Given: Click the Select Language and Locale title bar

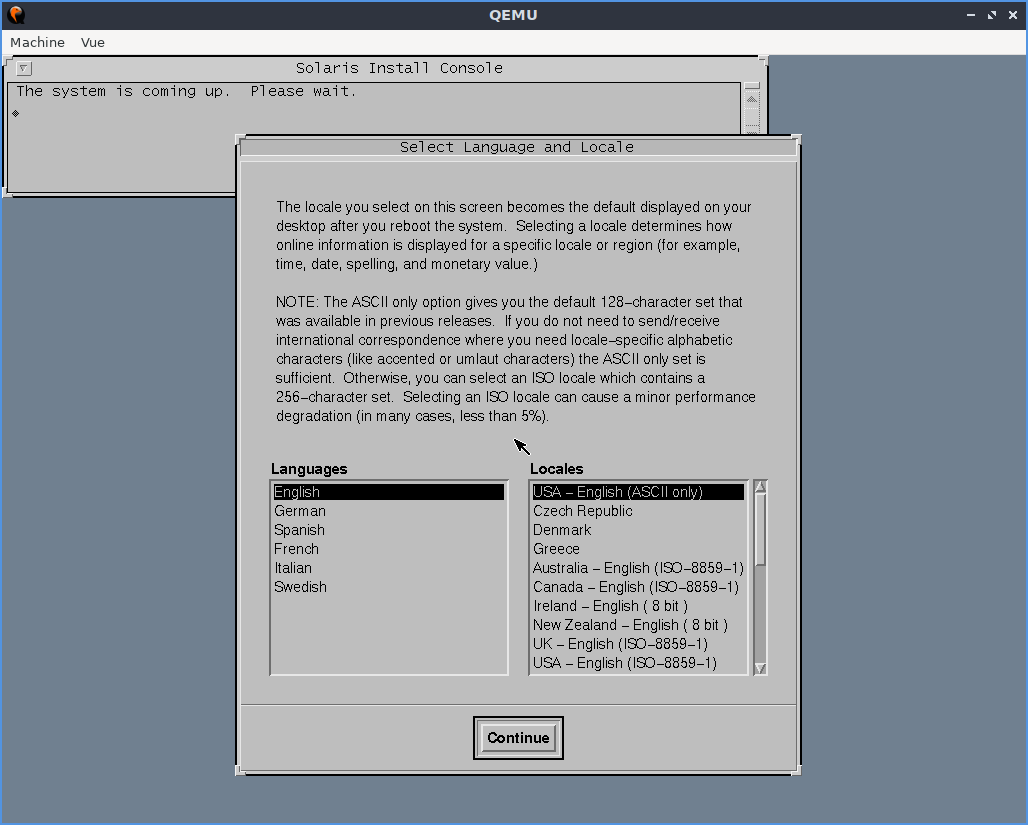Looking at the screenshot, I should pos(518,147).
